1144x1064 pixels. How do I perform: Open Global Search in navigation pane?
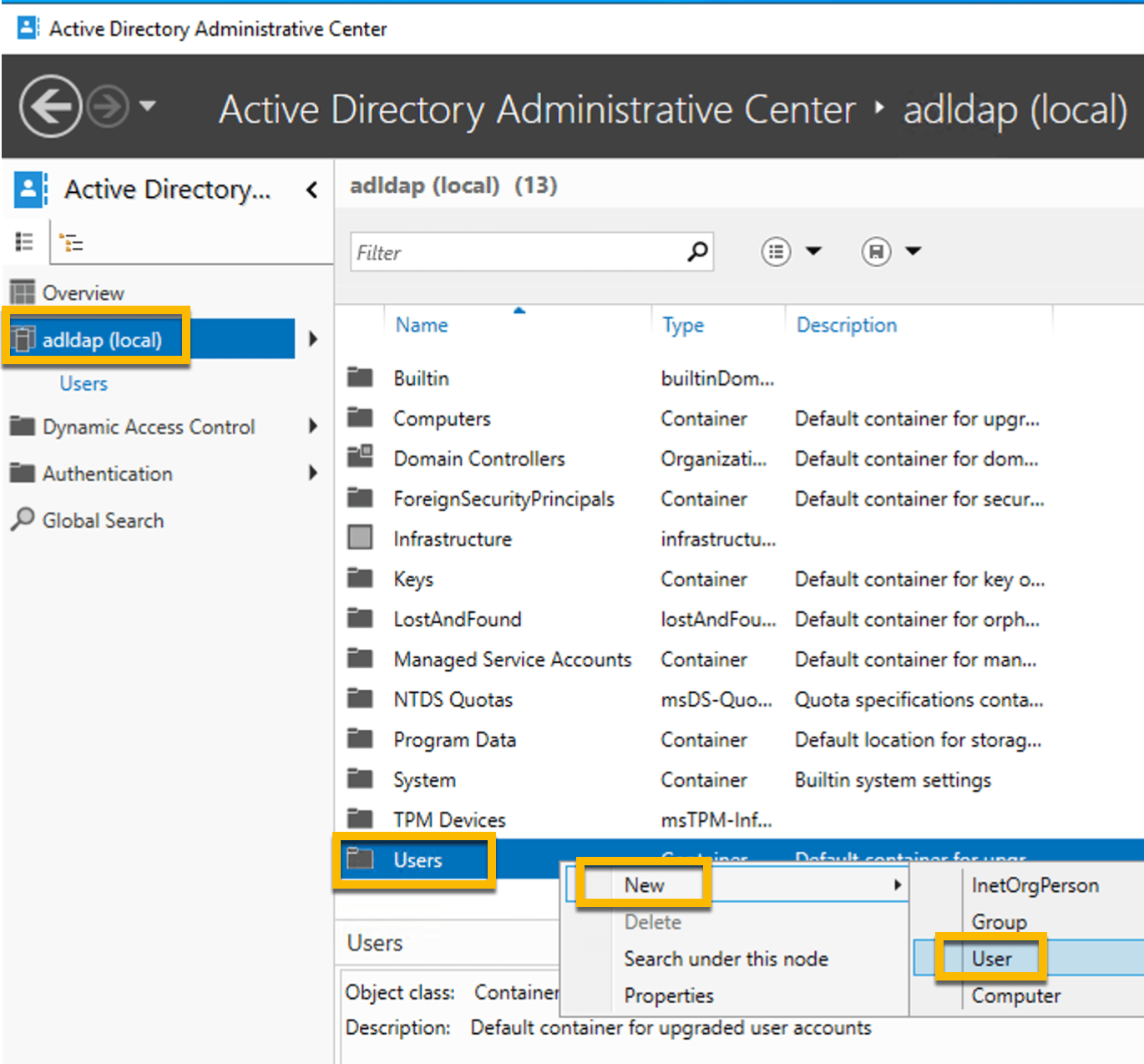pyautogui.click(x=104, y=520)
